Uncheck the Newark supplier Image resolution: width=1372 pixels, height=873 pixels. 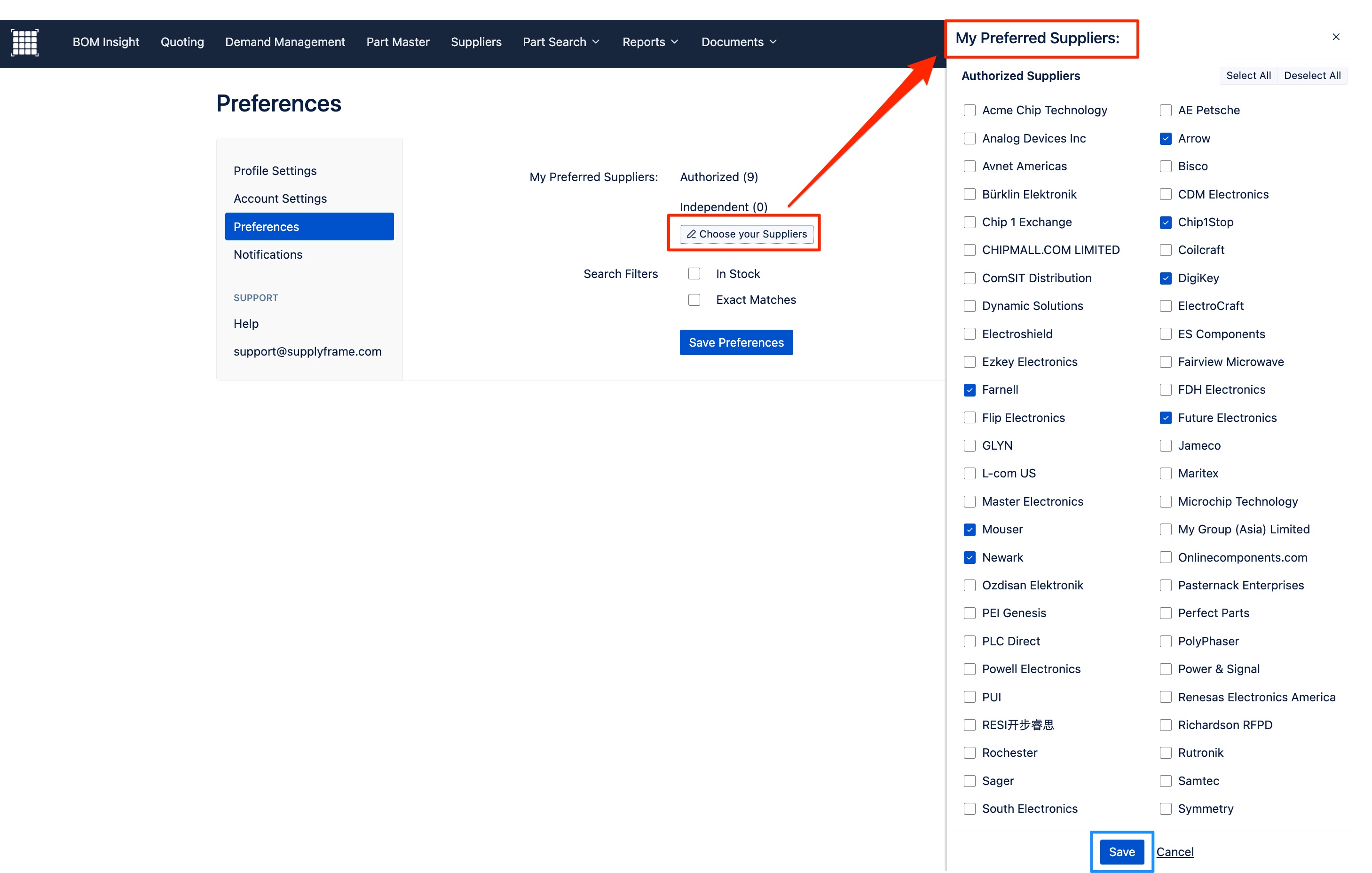coord(969,557)
